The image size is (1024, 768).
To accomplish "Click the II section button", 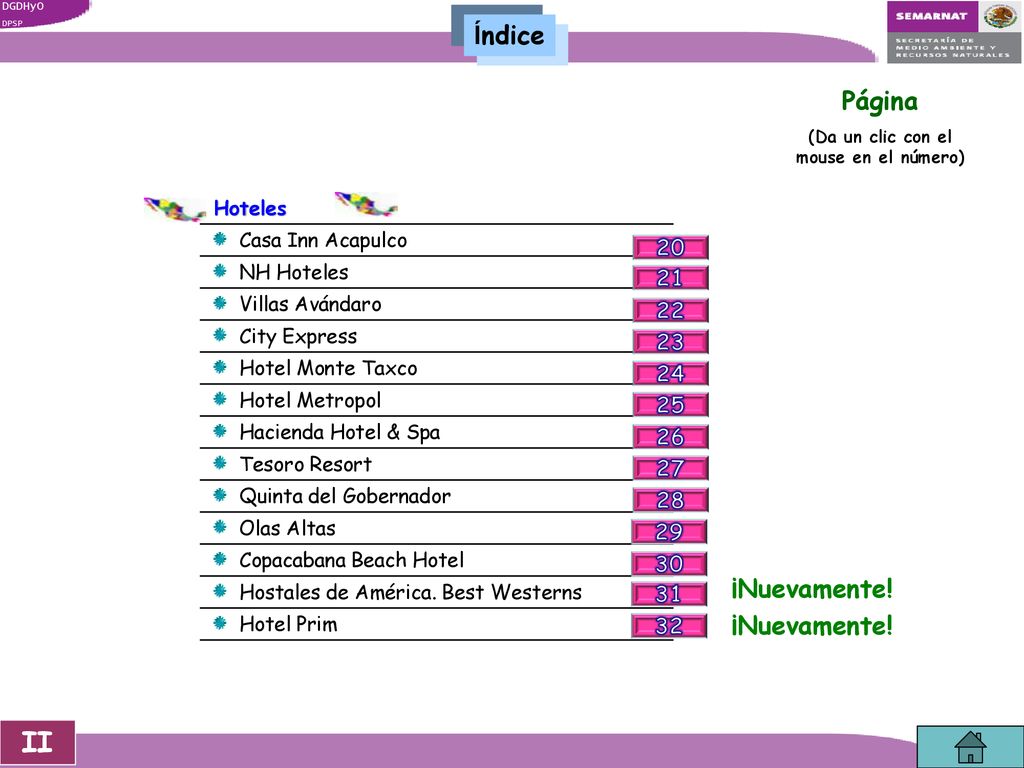I will [x=38, y=743].
